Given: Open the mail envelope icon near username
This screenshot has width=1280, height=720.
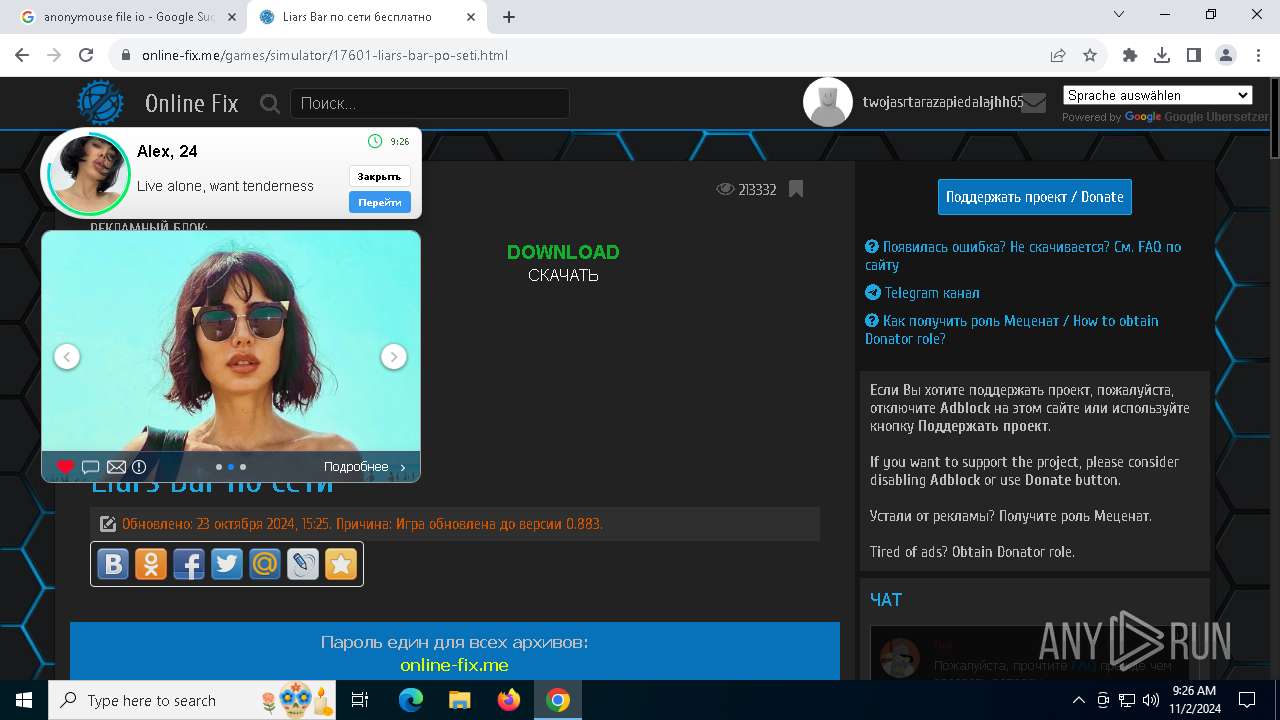Looking at the screenshot, I should pos(1033,103).
